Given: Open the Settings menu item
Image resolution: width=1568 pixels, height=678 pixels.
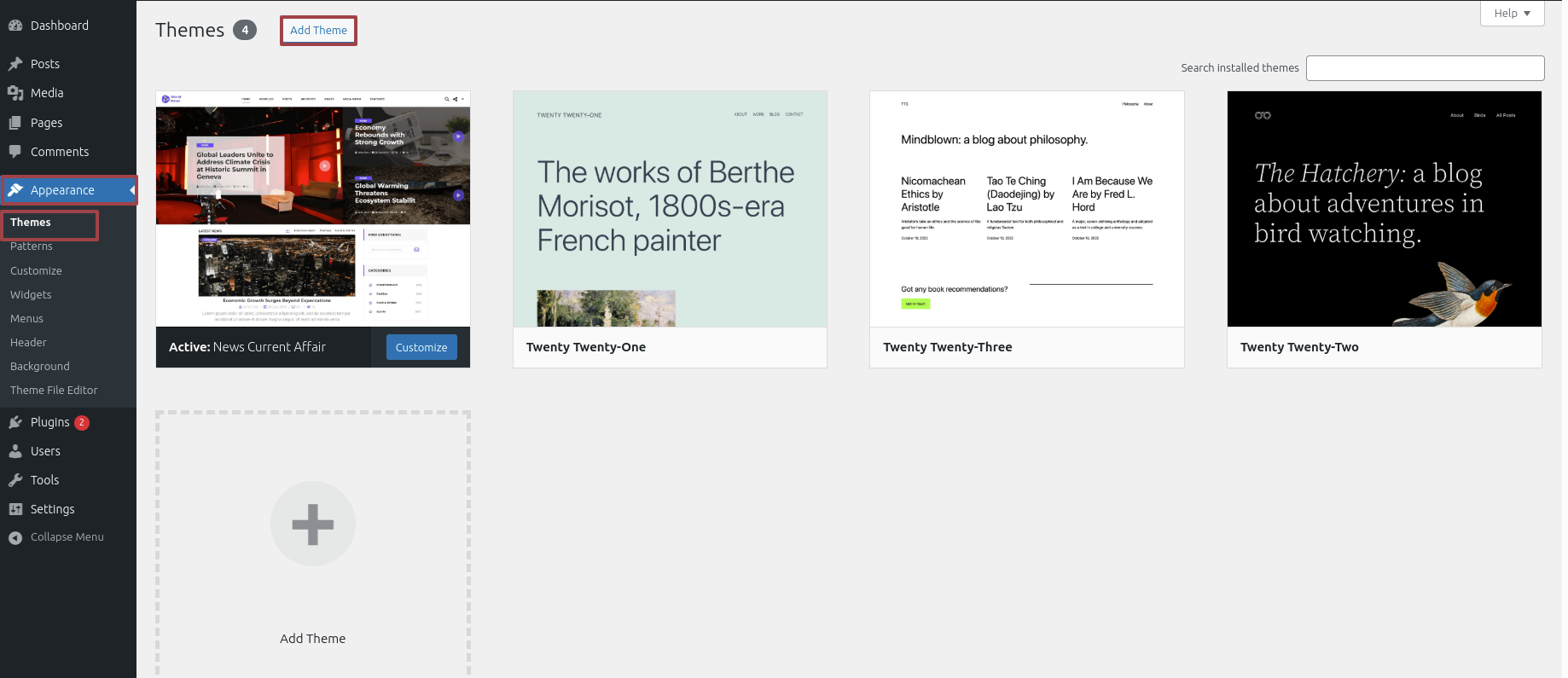Looking at the screenshot, I should point(68,509).
